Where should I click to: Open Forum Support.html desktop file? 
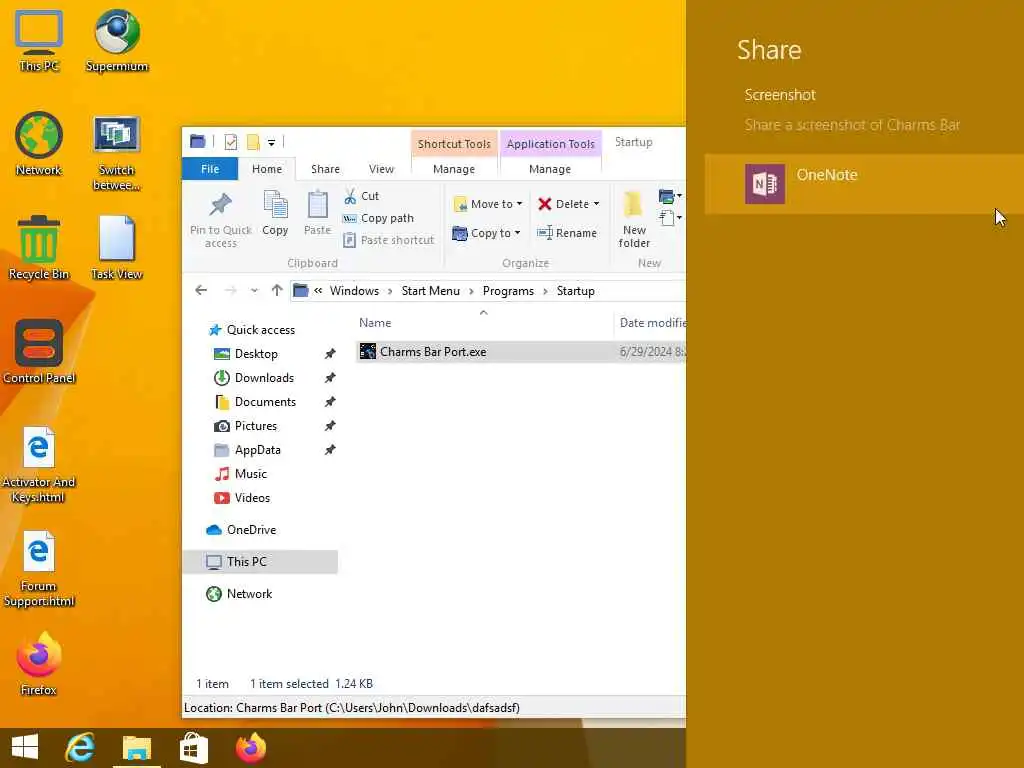click(x=39, y=569)
